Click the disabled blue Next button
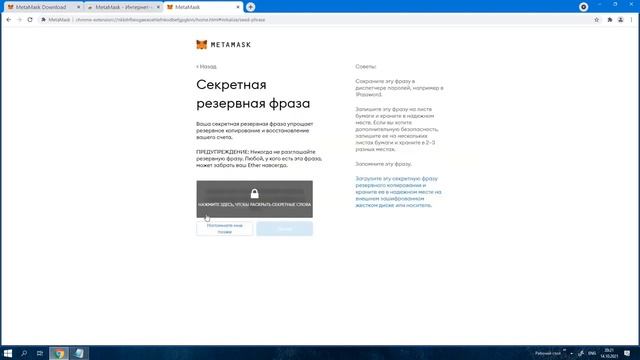This screenshot has width=640, height=360. (284, 229)
